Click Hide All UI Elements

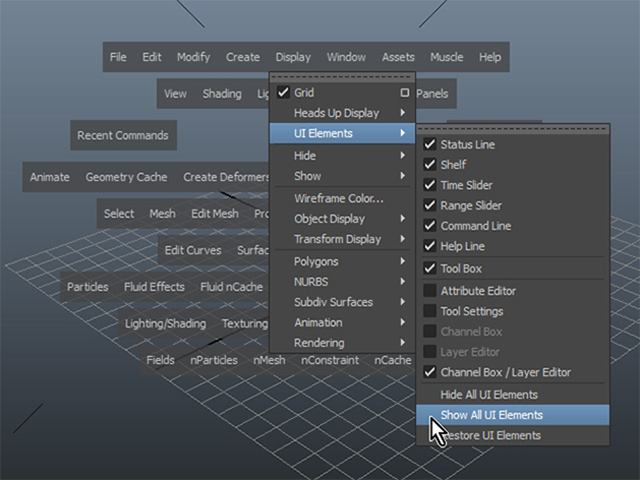[513, 395]
